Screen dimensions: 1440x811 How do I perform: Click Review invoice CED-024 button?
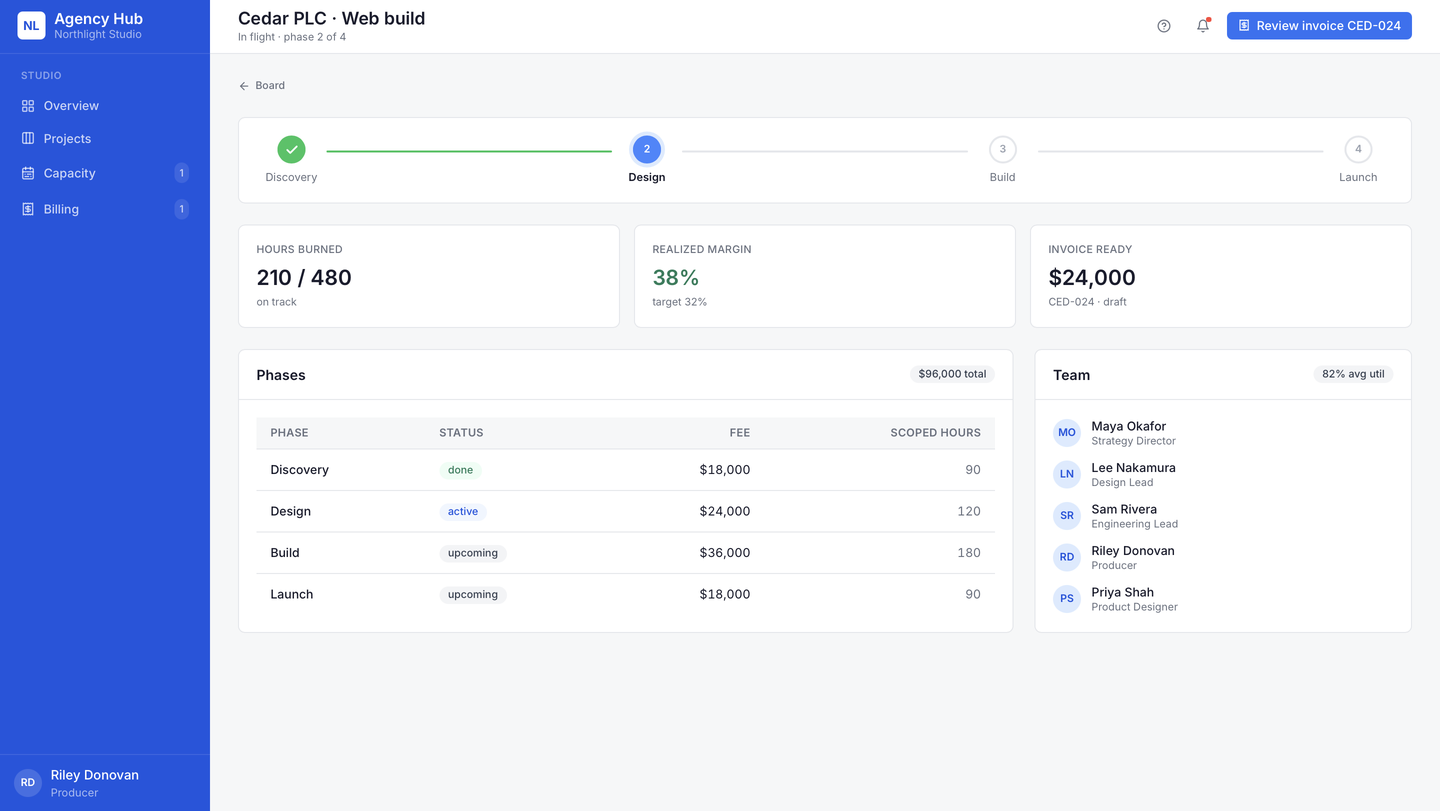tap(1319, 26)
